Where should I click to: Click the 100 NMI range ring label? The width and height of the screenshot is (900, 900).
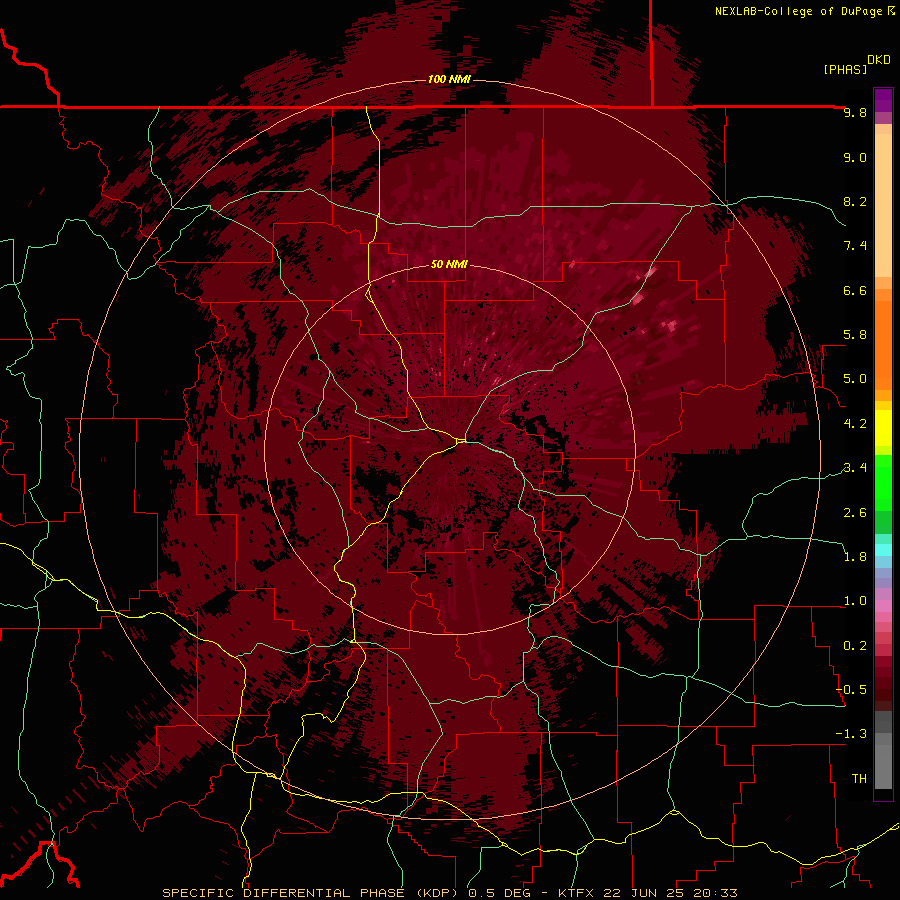449,79
